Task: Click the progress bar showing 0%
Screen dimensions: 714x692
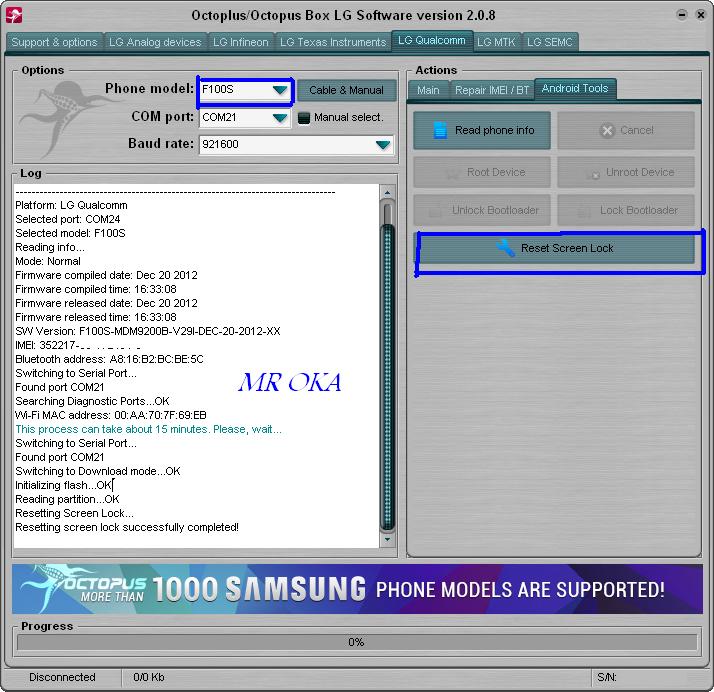Action: (x=357, y=642)
